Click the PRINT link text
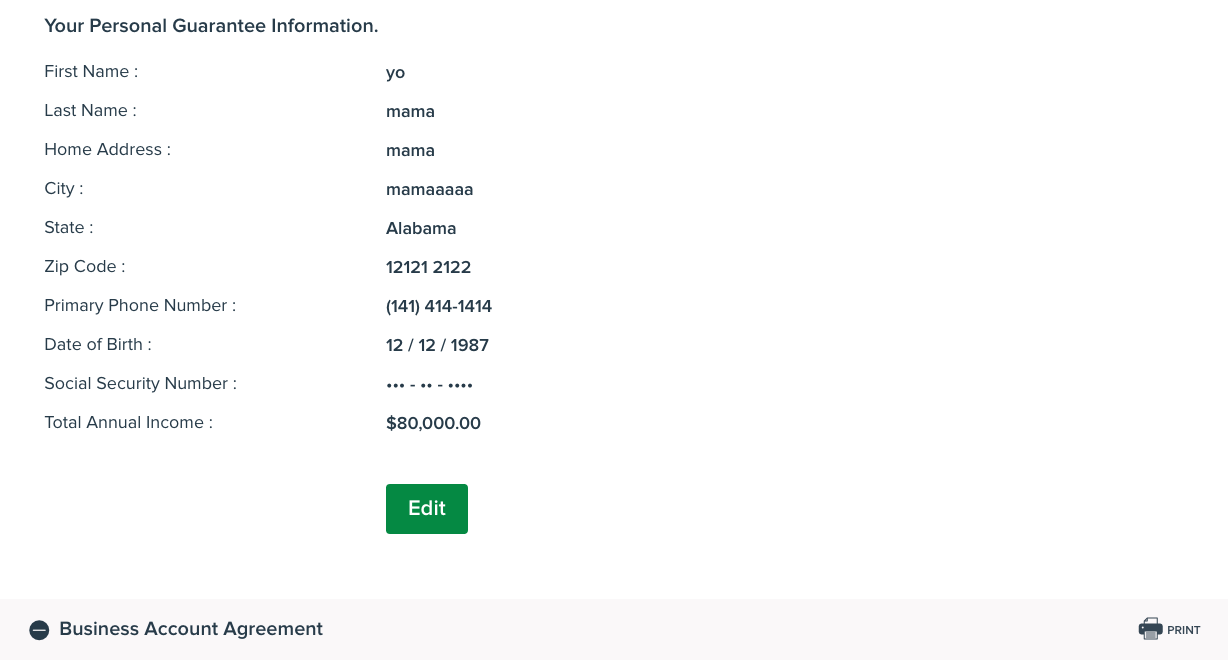Image resolution: width=1228 pixels, height=670 pixels. [x=1184, y=630]
